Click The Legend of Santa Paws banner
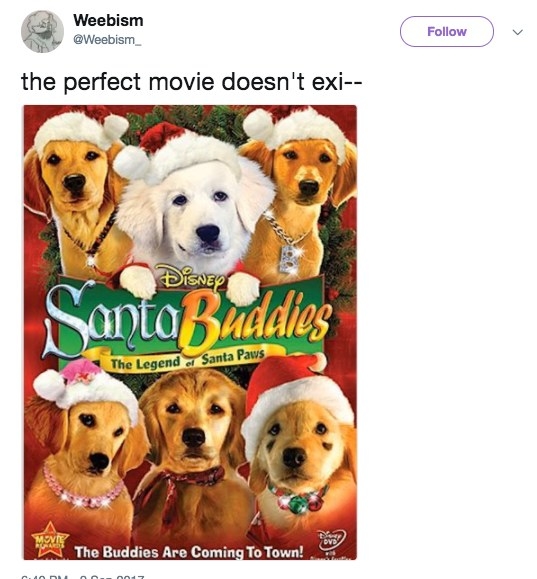This screenshot has height=579, width=537. (186, 360)
